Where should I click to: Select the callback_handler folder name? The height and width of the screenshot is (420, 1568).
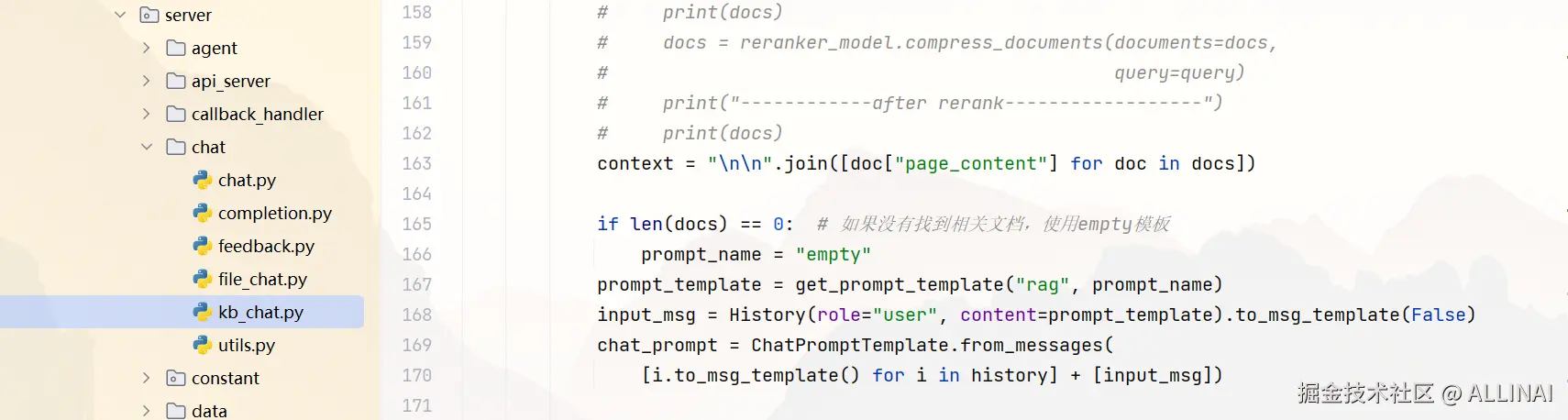258,114
